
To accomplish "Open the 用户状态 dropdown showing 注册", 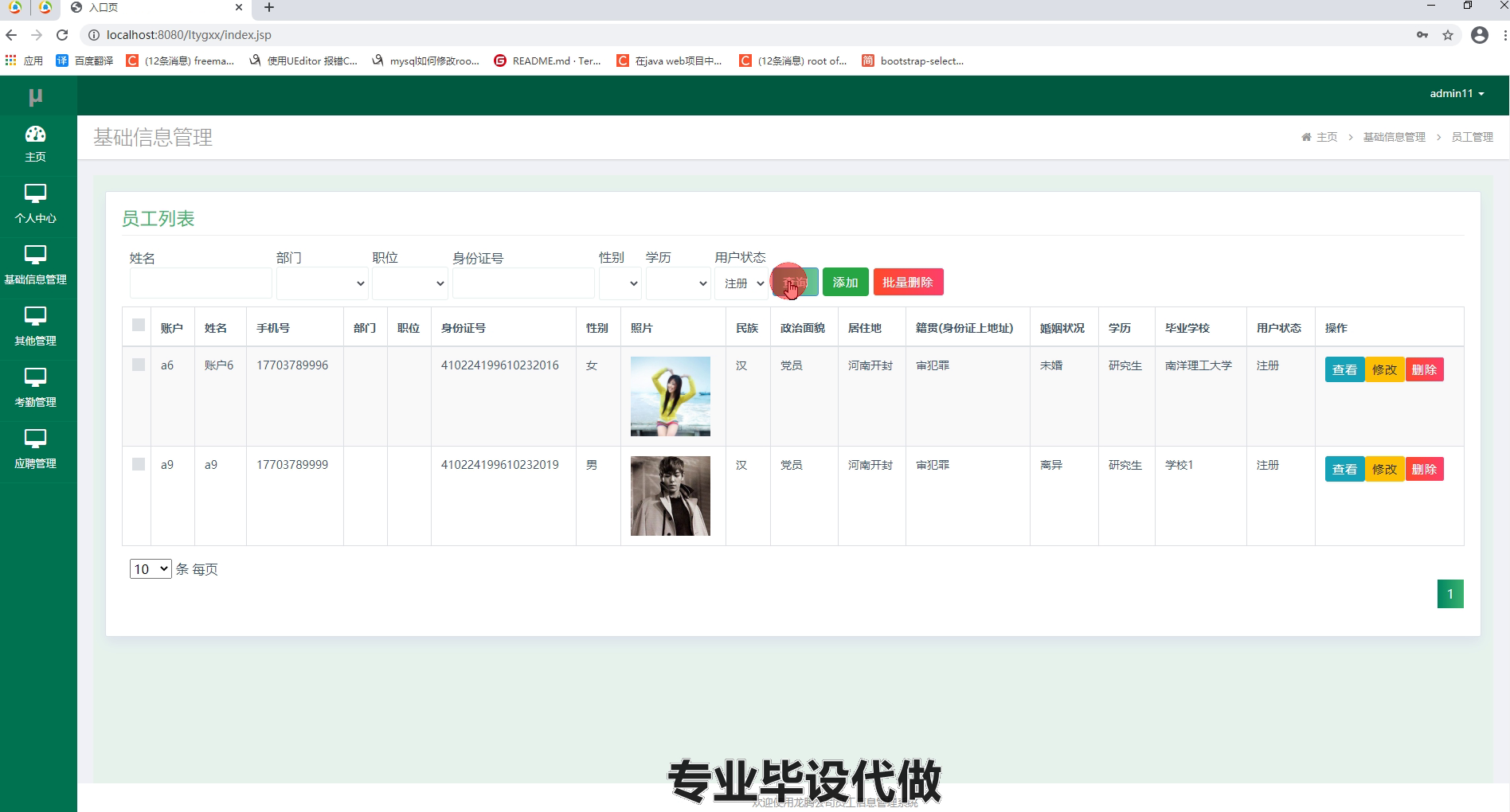I will coord(741,283).
